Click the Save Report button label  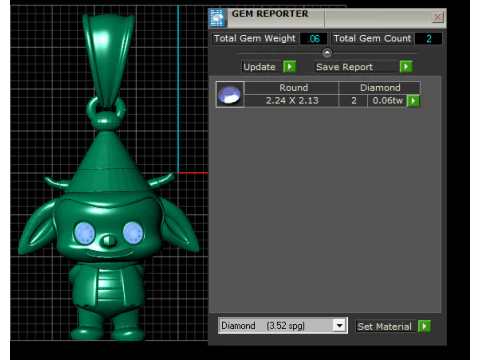tap(344, 67)
